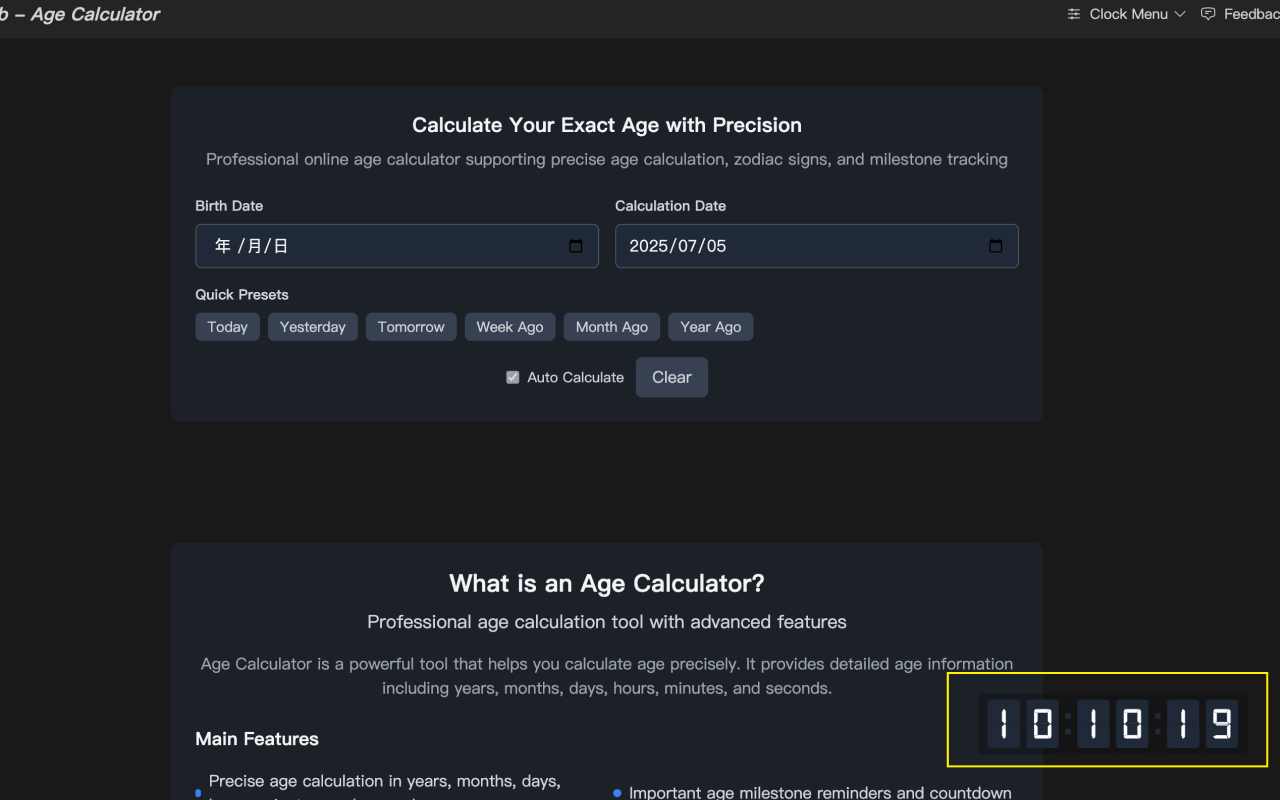Select the Tomorrow quick preset

coord(411,326)
